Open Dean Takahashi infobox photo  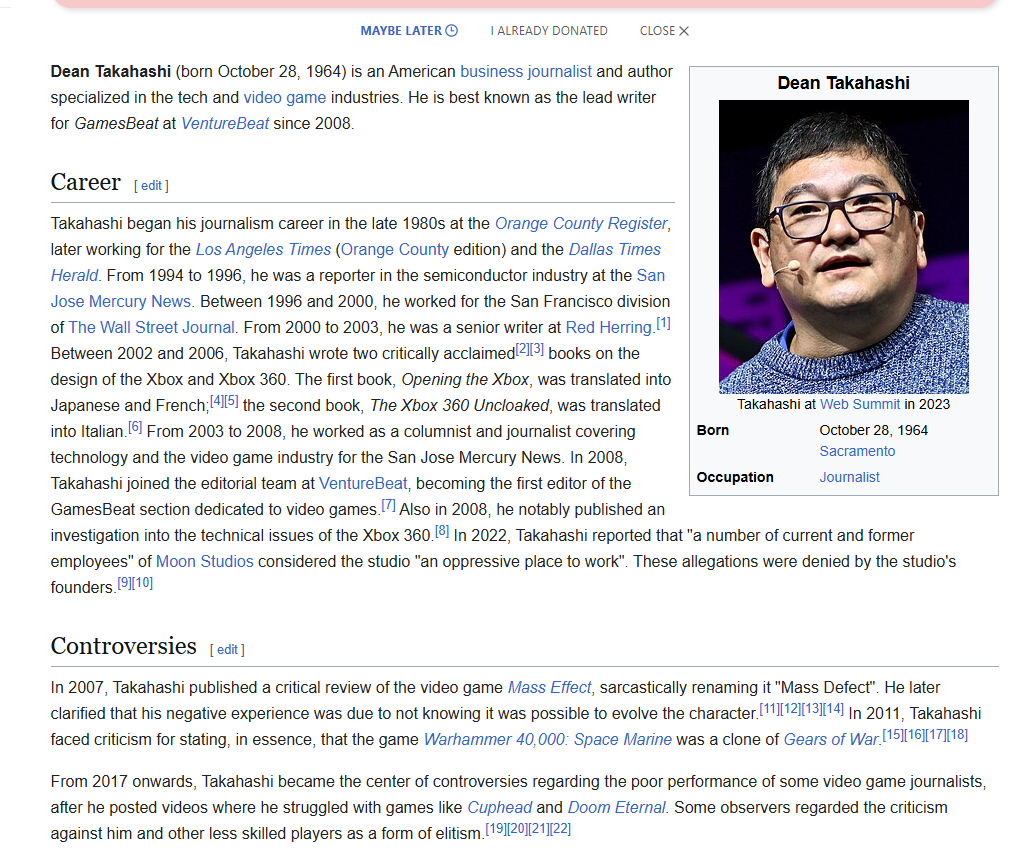point(843,247)
